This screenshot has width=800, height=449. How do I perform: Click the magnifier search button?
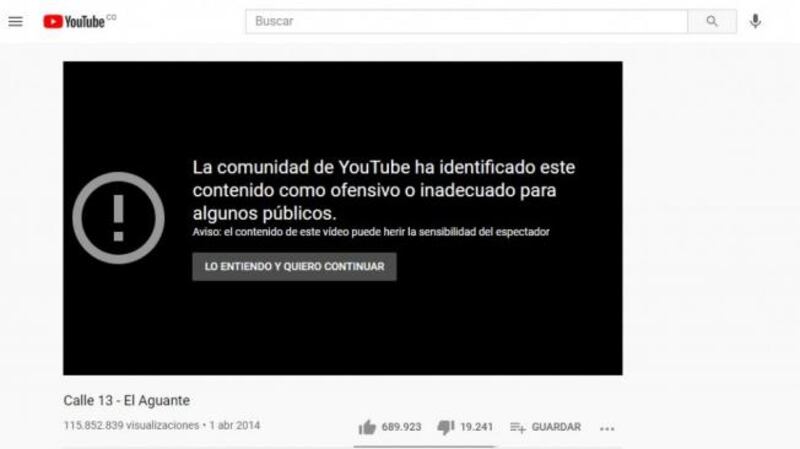(x=712, y=21)
